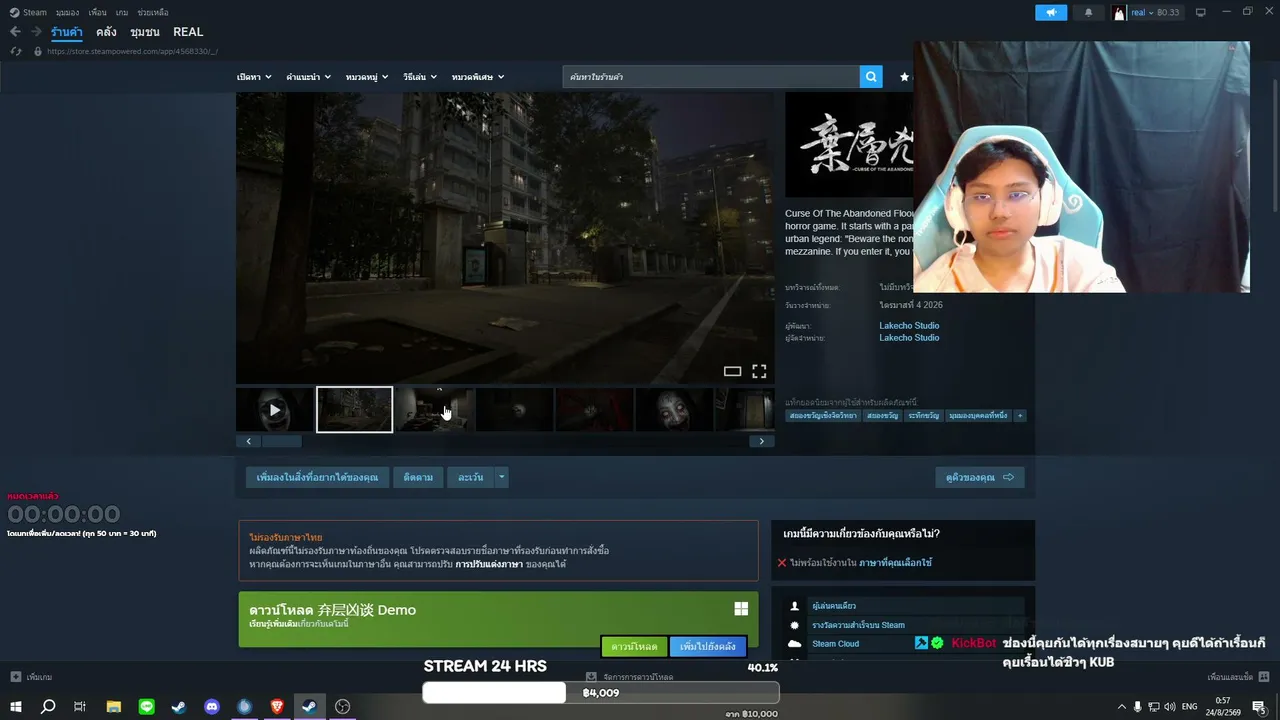Switch video to theater mode icon
This screenshot has height=720, width=1280.
[732, 371]
